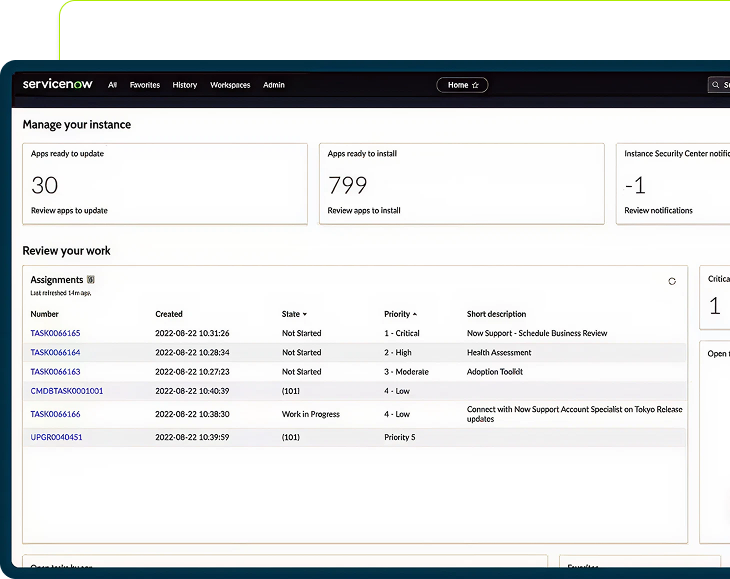
Task: Click Review notifications in Security Center card
Action: (x=658, y=211)
